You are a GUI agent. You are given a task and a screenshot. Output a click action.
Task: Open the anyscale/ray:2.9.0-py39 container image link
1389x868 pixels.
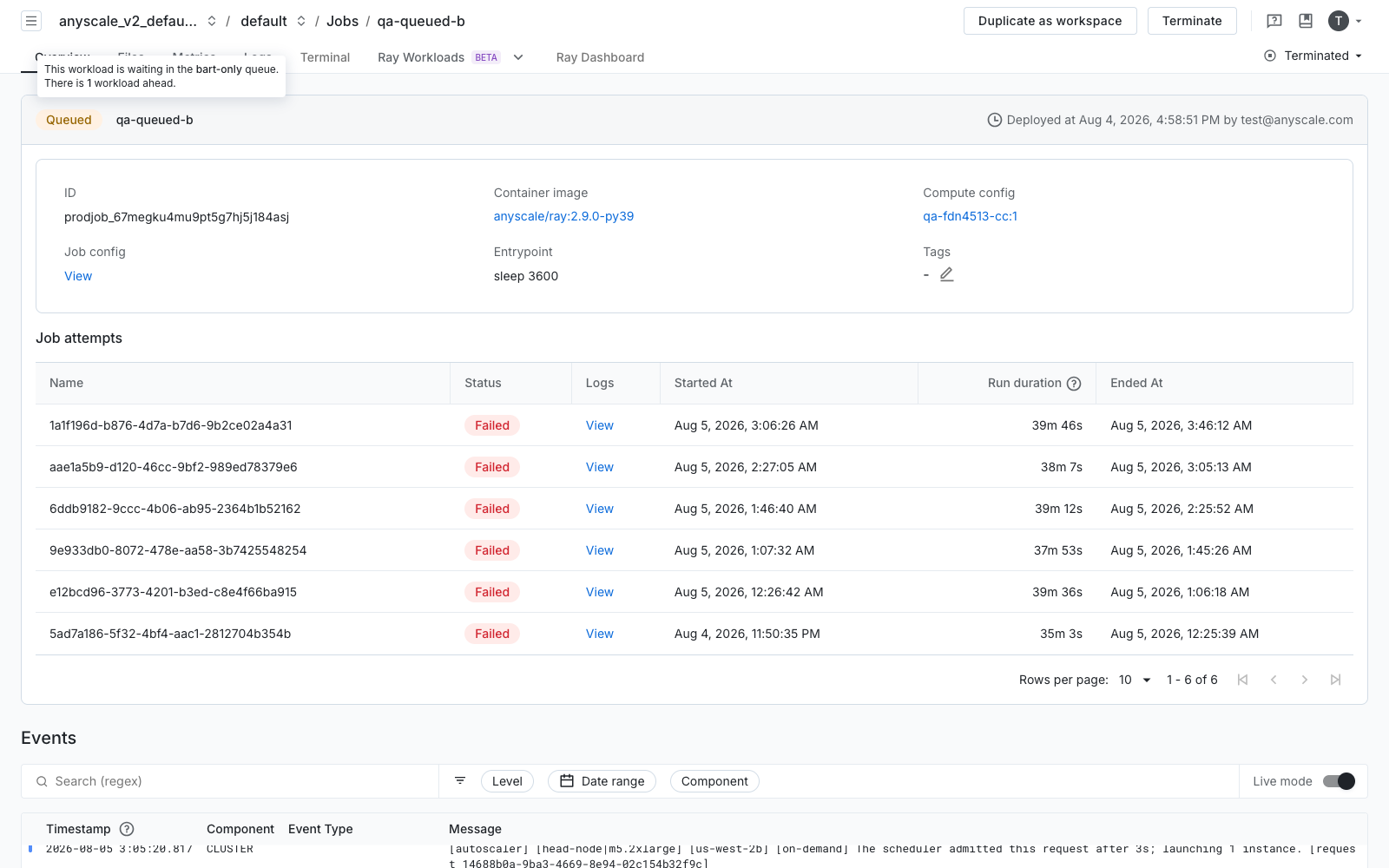click(563, 216)
